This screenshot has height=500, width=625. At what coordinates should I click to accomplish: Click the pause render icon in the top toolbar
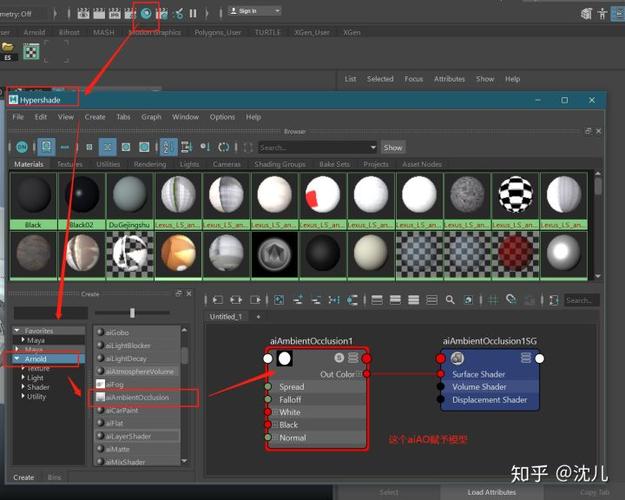(193, 14)
